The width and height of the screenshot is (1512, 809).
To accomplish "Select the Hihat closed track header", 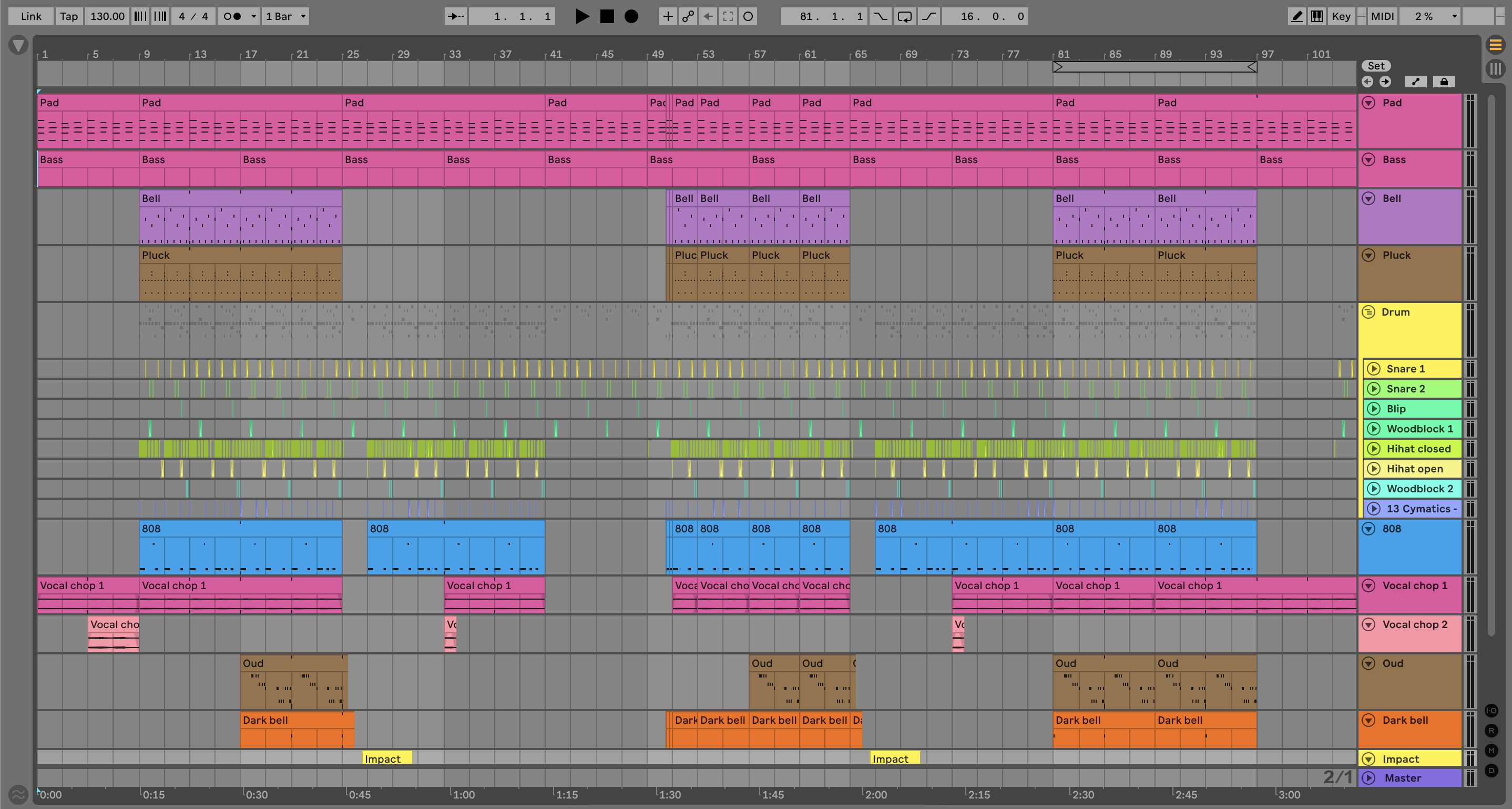I will pyautogui.click(x=1417, y=449).
